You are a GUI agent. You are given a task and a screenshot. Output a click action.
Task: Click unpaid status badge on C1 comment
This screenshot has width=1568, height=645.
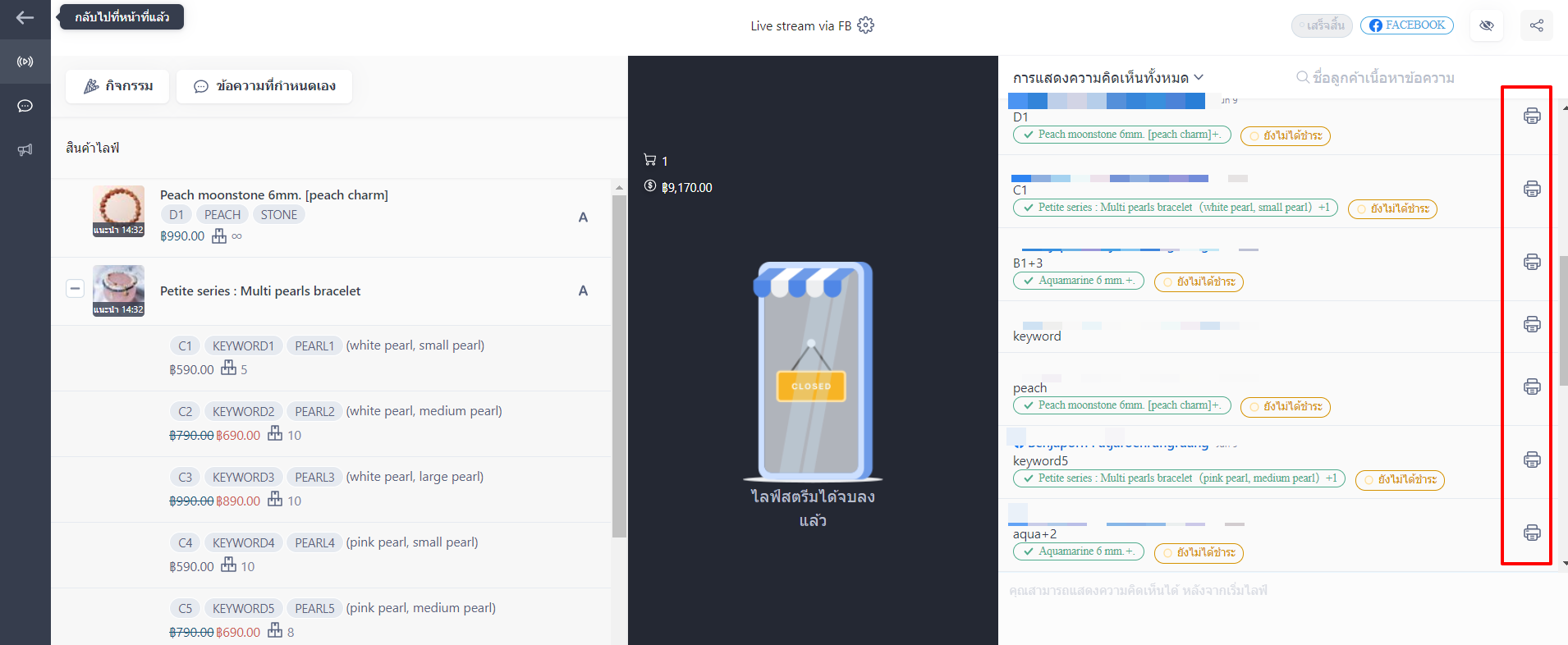1392,209
